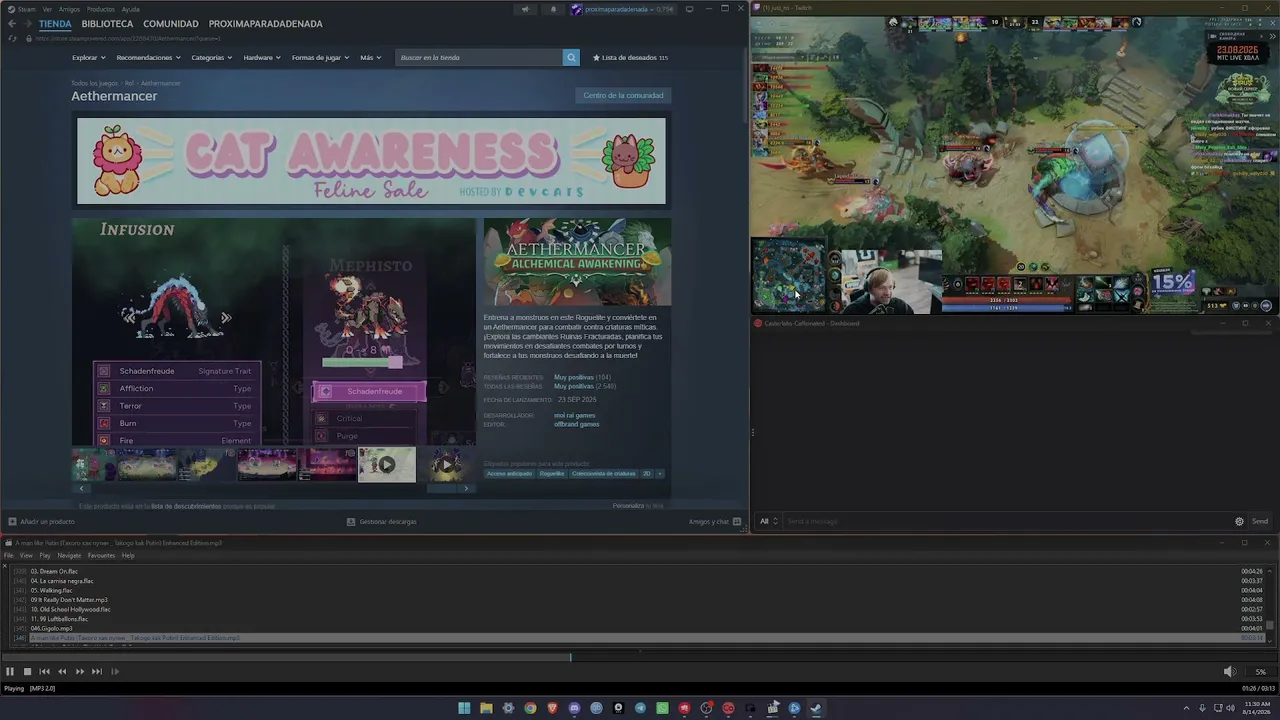1280x720 pixels.
Task: Click the Gestionar descargas icon
Action: pyautogui.click(x=351, y=521)
